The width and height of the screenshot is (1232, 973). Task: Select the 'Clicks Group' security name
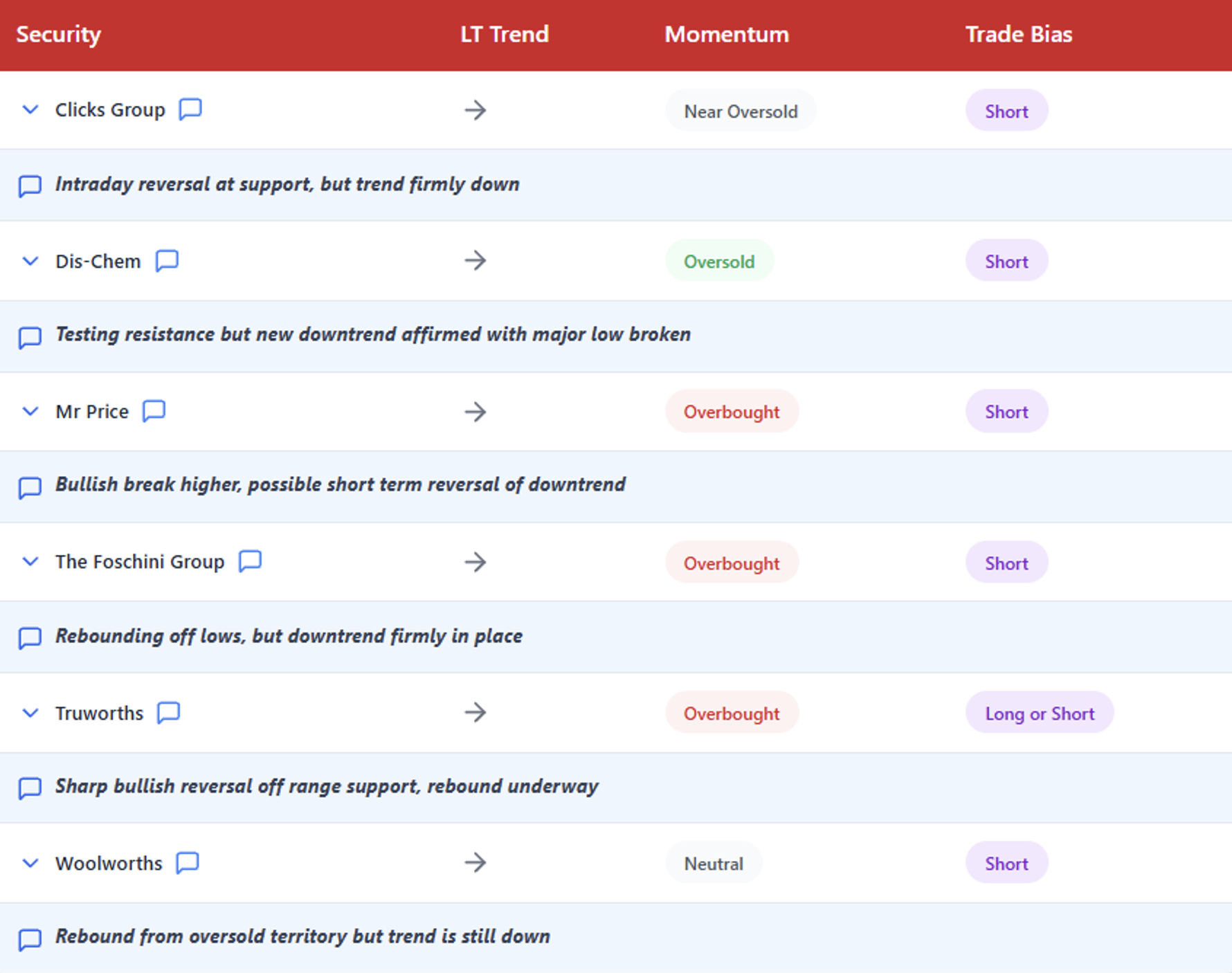[110, 110]
